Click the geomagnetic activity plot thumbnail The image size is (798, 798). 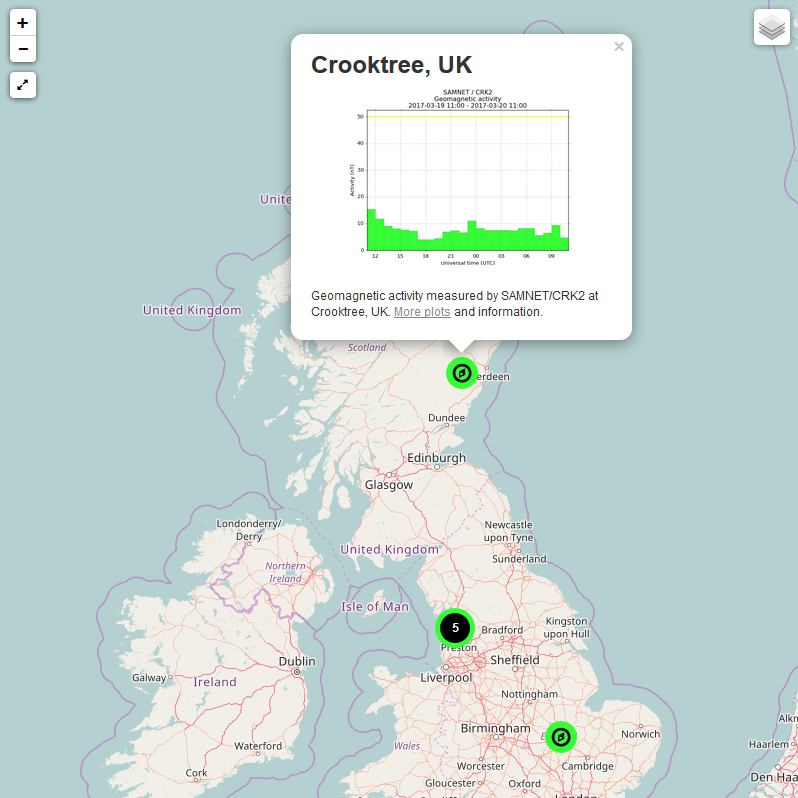pos(461,178)
